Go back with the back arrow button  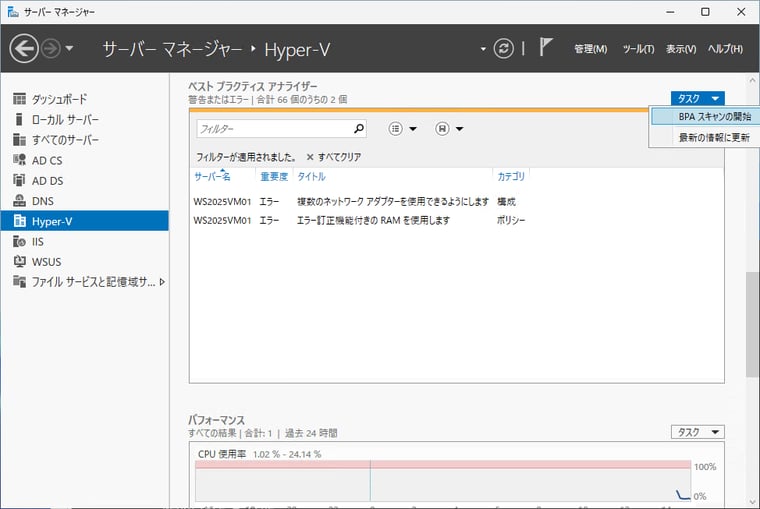24,48
